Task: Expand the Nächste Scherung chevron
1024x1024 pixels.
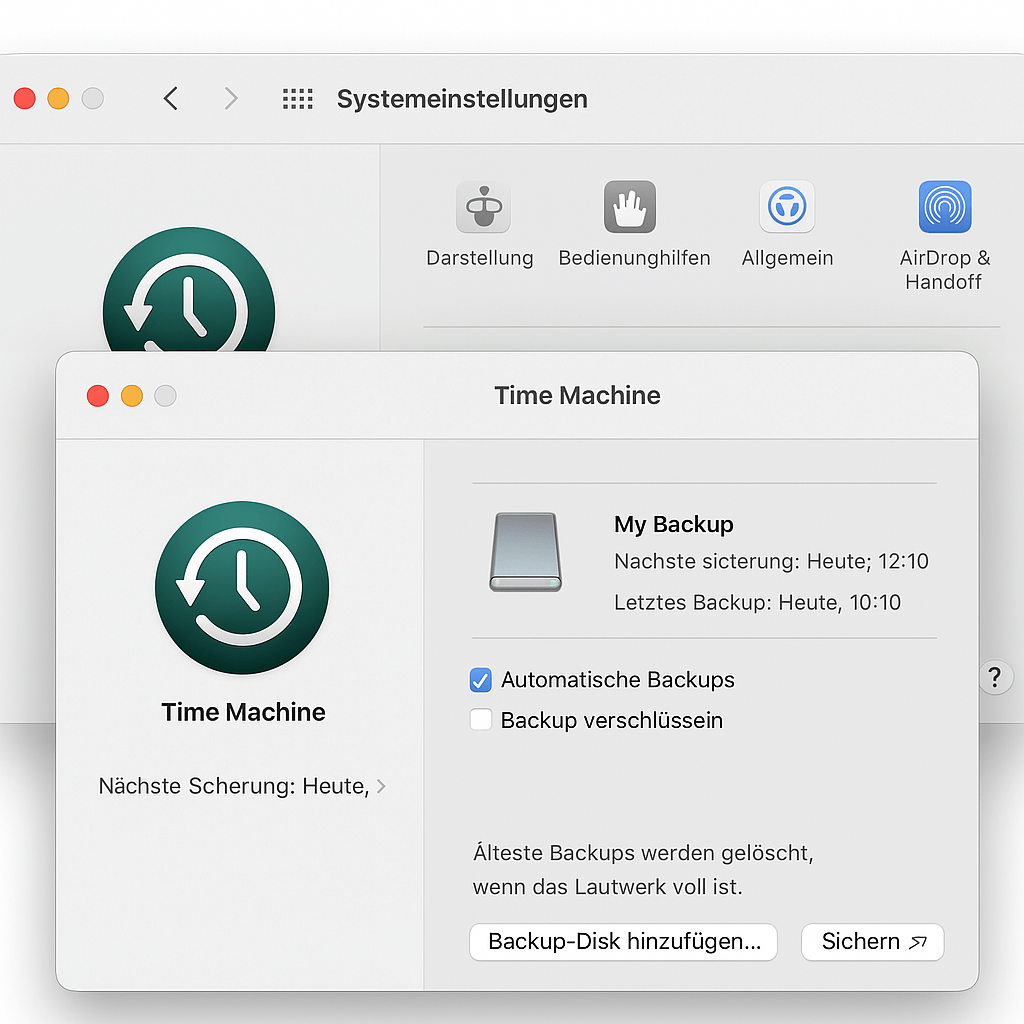Action: click(x=381, y=786)
